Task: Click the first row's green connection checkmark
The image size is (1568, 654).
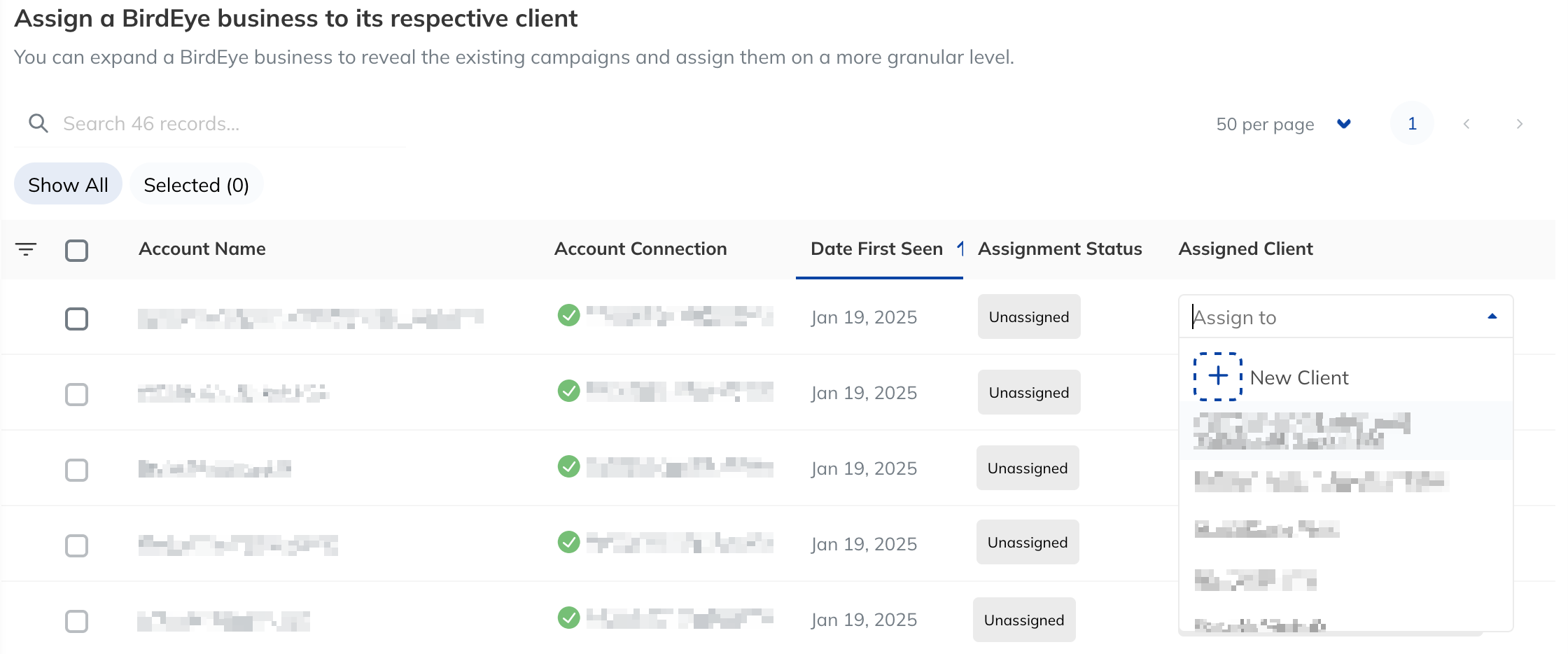Action: [569, 316]
